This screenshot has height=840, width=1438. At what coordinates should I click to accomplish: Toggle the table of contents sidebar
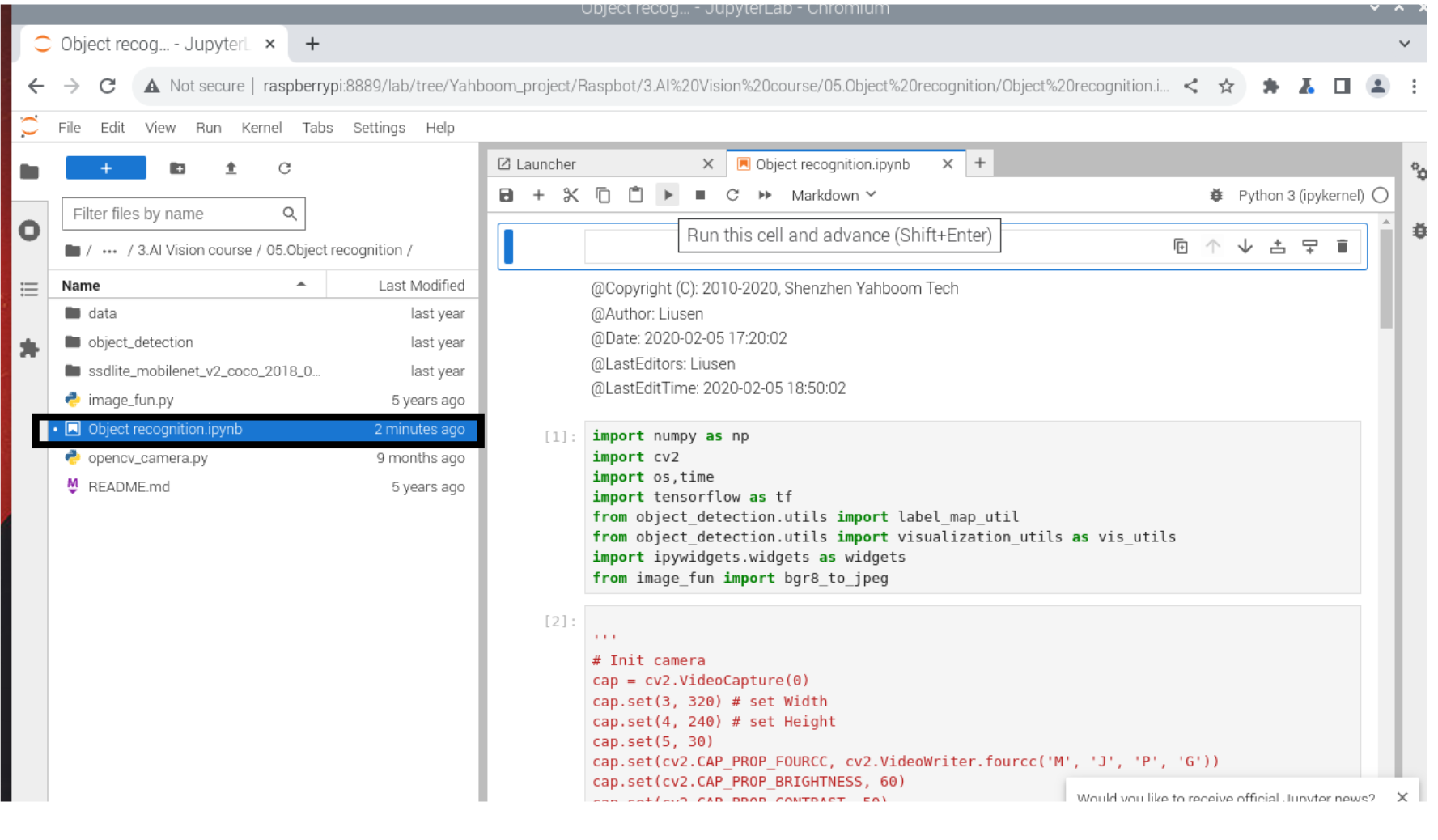coord(30,289)
